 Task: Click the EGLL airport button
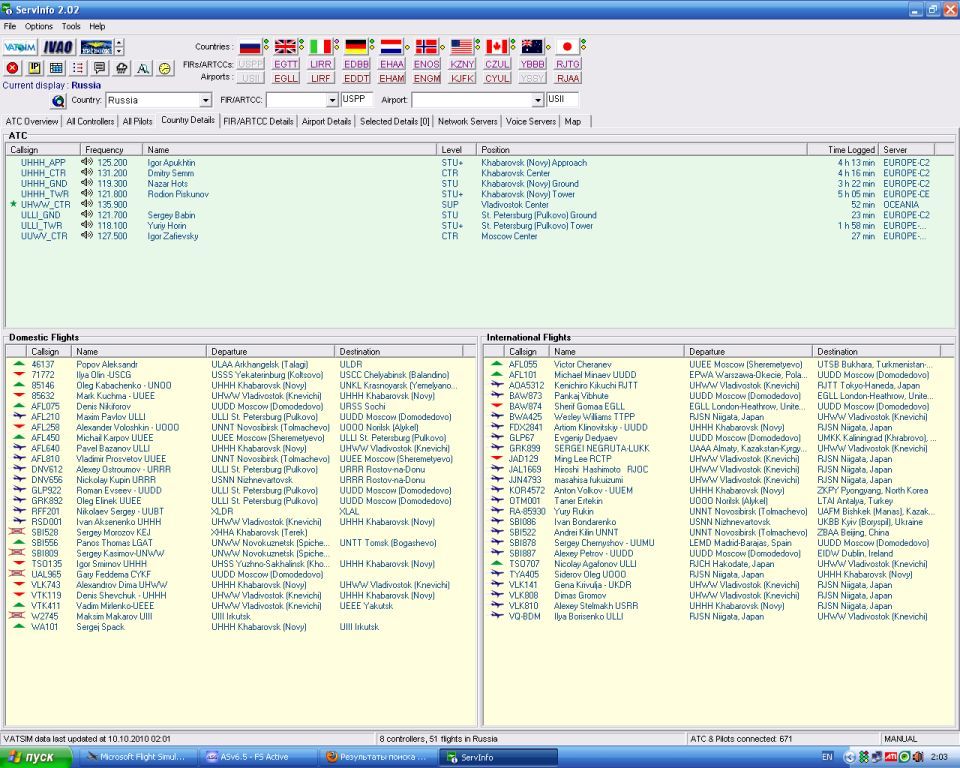[286, 78]
